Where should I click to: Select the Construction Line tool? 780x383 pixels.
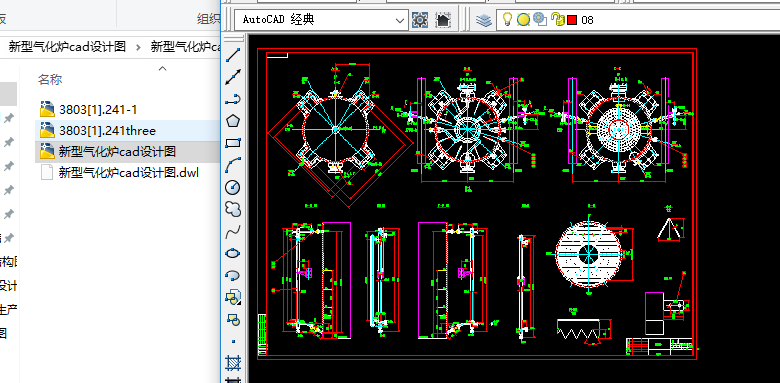pos(233,77)
